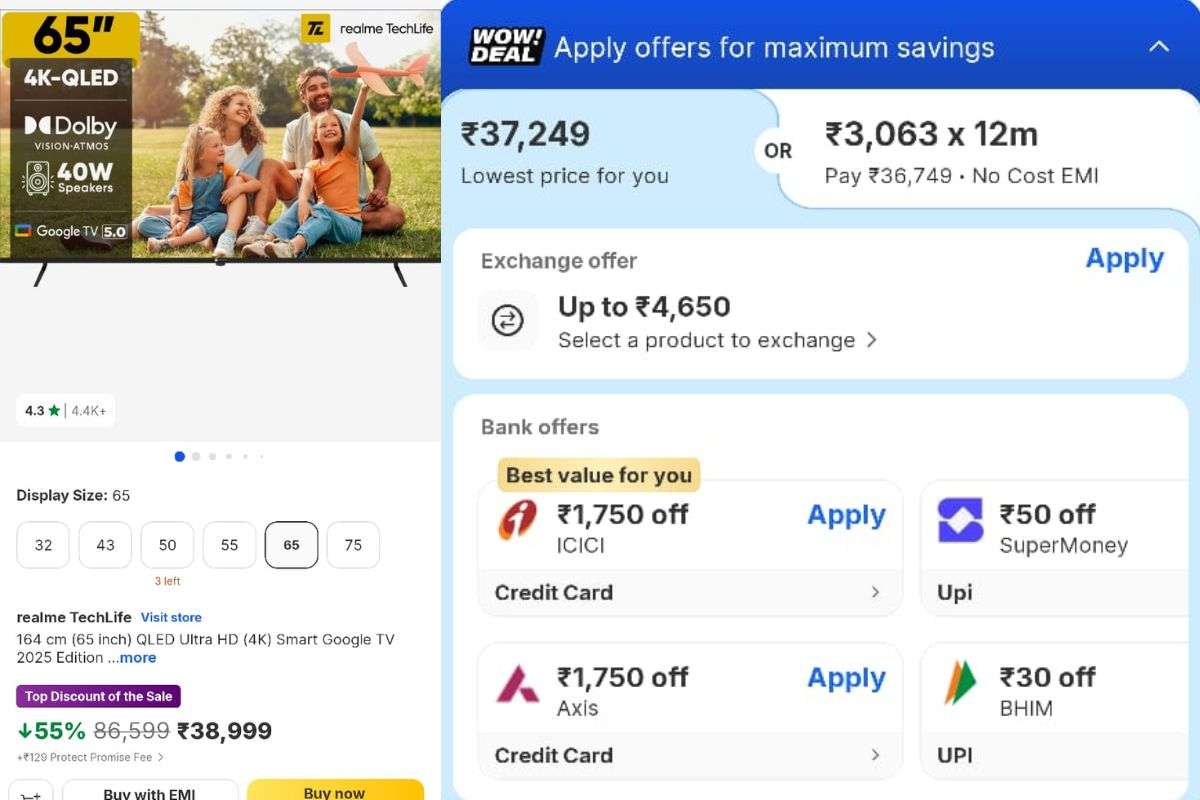Apply the exchange offer

(1124, 259)
